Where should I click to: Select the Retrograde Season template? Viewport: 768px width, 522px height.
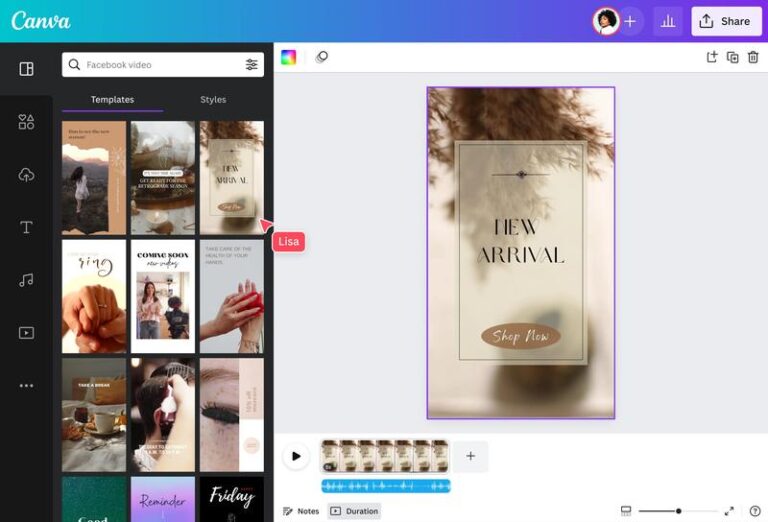pos(163,178)
